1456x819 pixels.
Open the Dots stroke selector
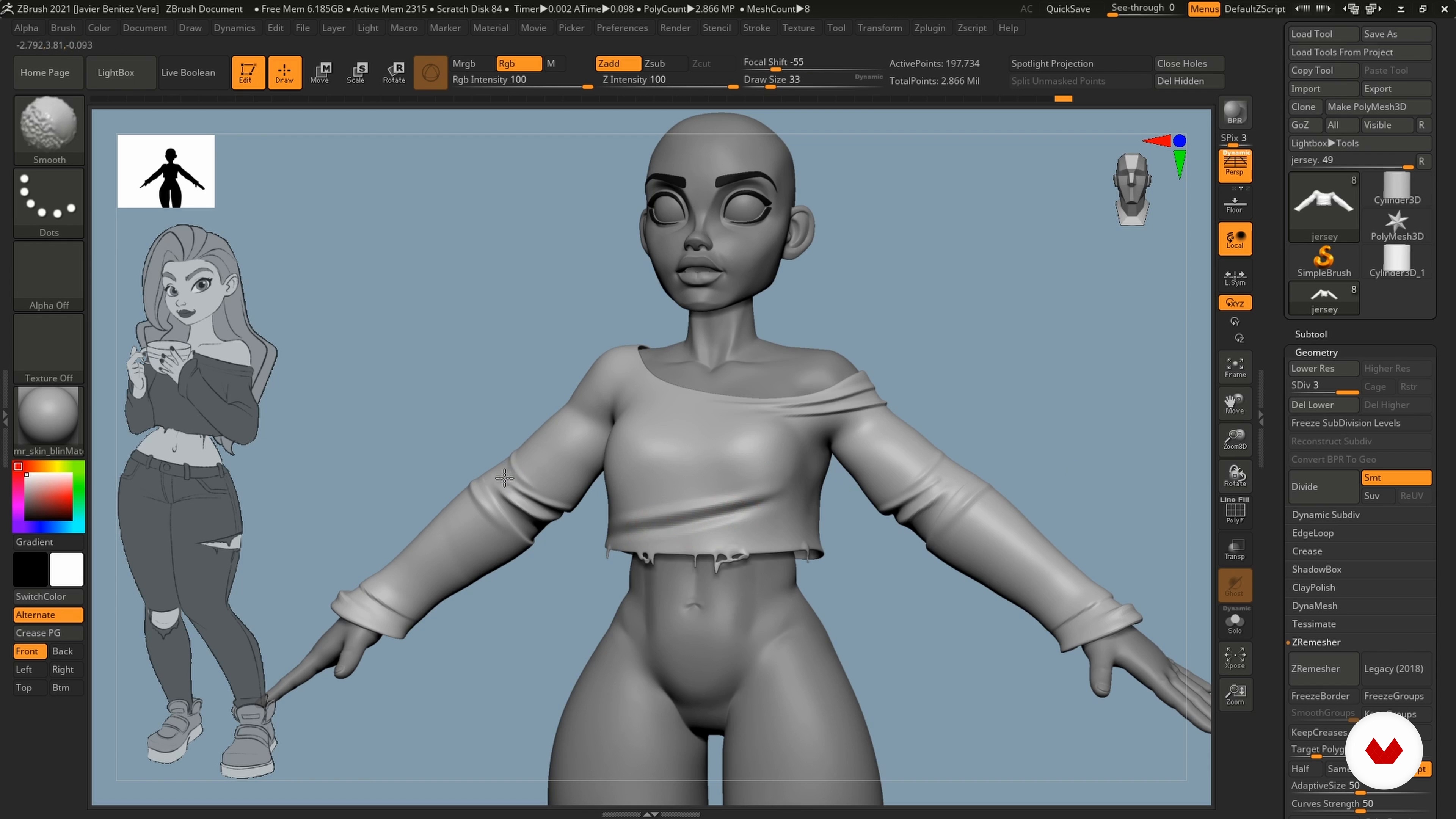[49, 204]
